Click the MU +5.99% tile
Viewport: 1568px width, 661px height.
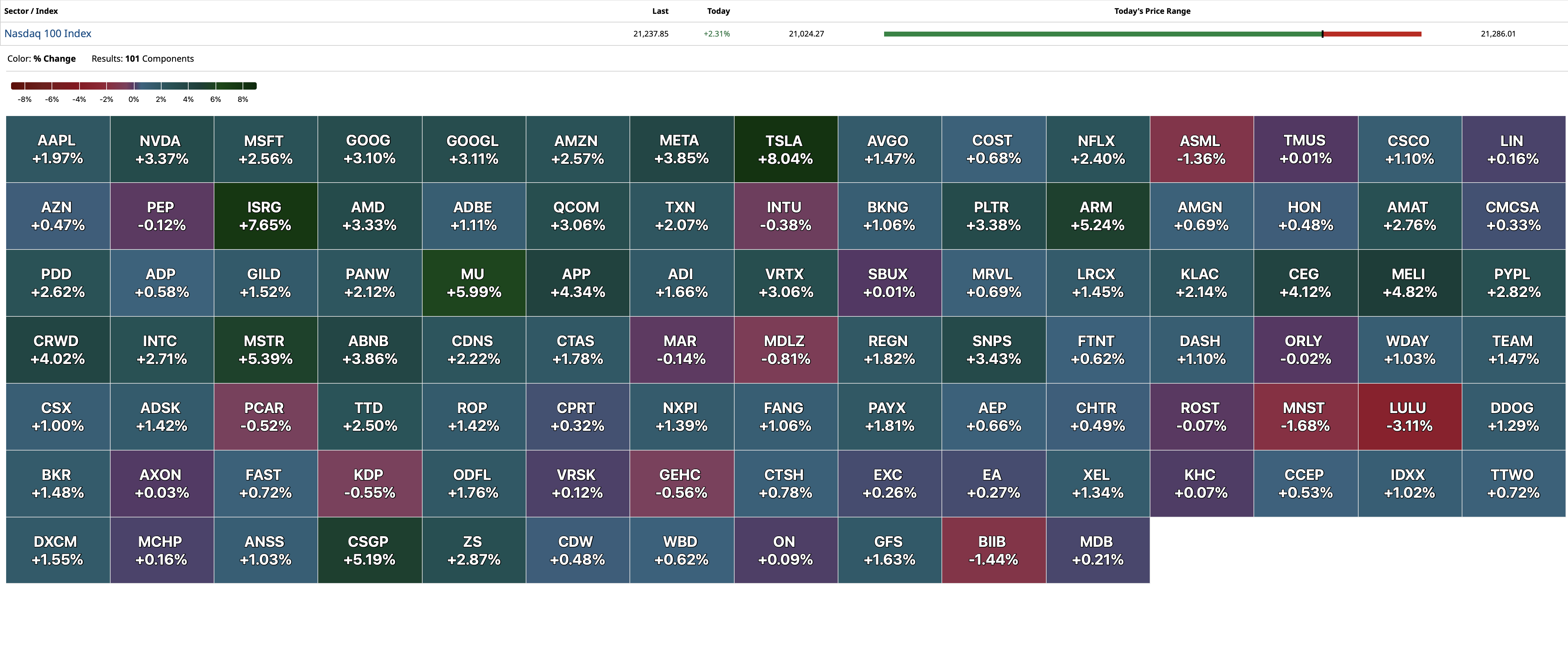tap(473, 283)
